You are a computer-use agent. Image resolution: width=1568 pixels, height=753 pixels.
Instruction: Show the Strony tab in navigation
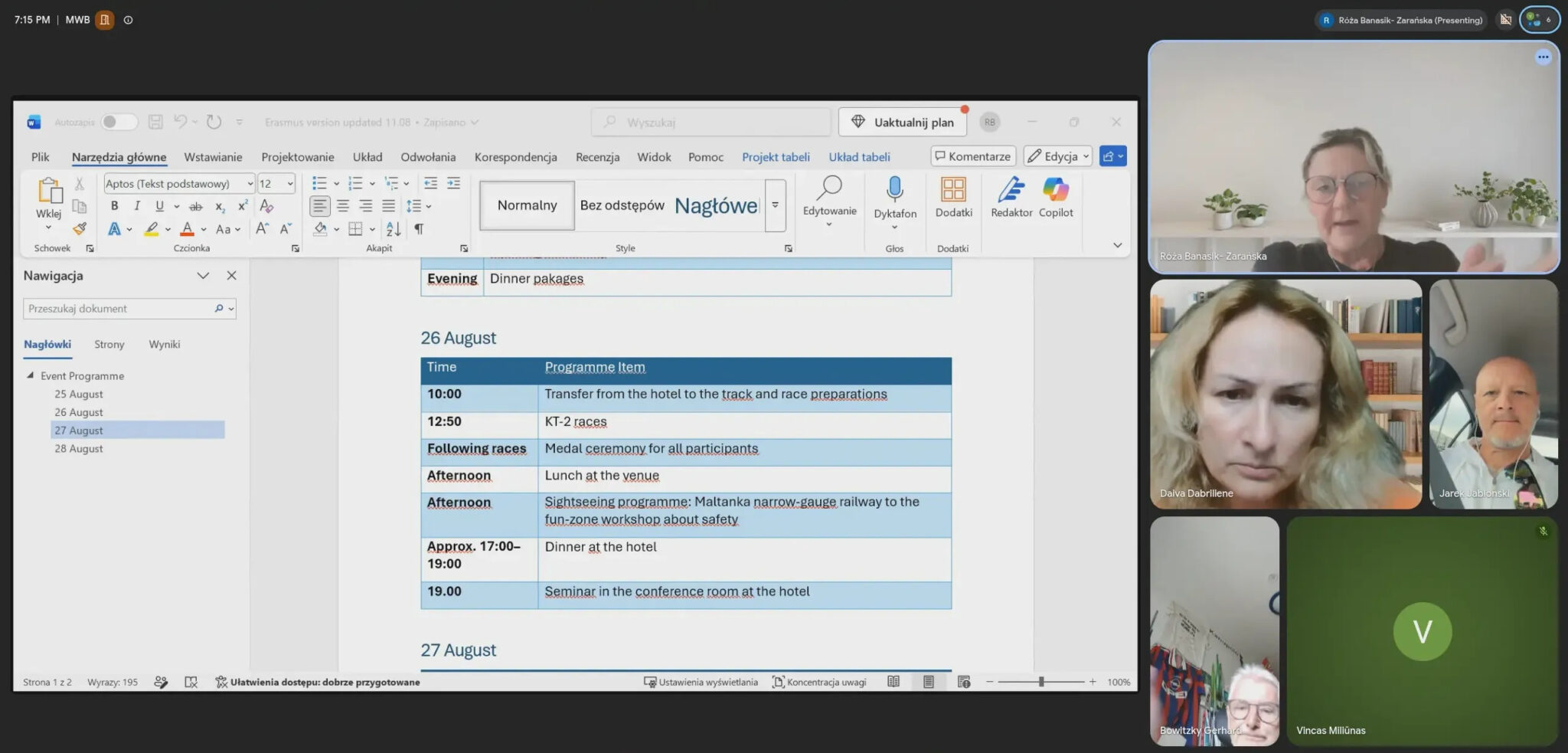tap(109, 345)
